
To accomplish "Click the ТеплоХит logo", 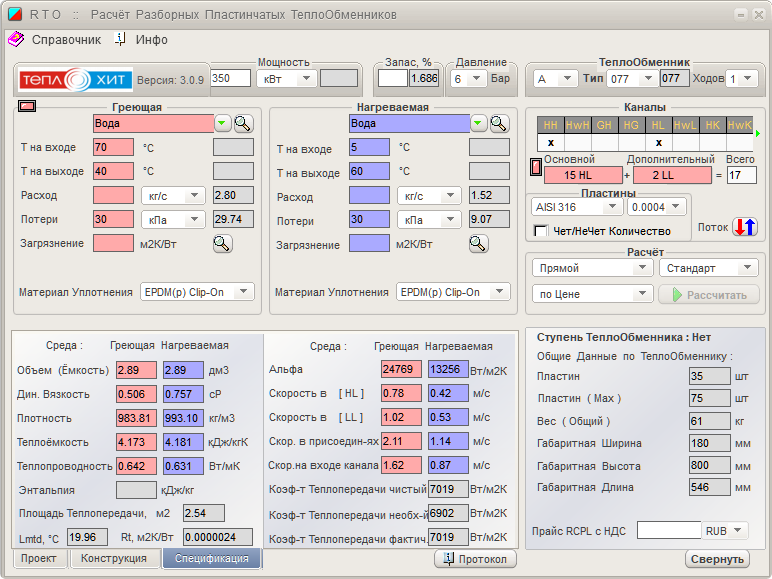I will pyautogui.click(x=75, y=80).
